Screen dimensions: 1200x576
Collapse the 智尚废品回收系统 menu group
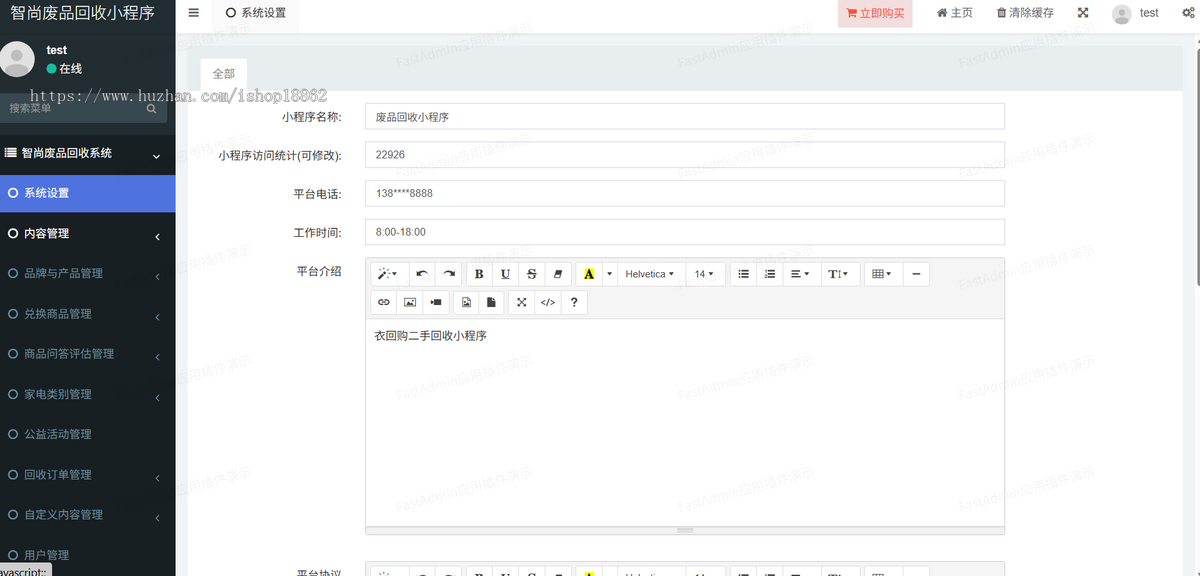point(87,154)
